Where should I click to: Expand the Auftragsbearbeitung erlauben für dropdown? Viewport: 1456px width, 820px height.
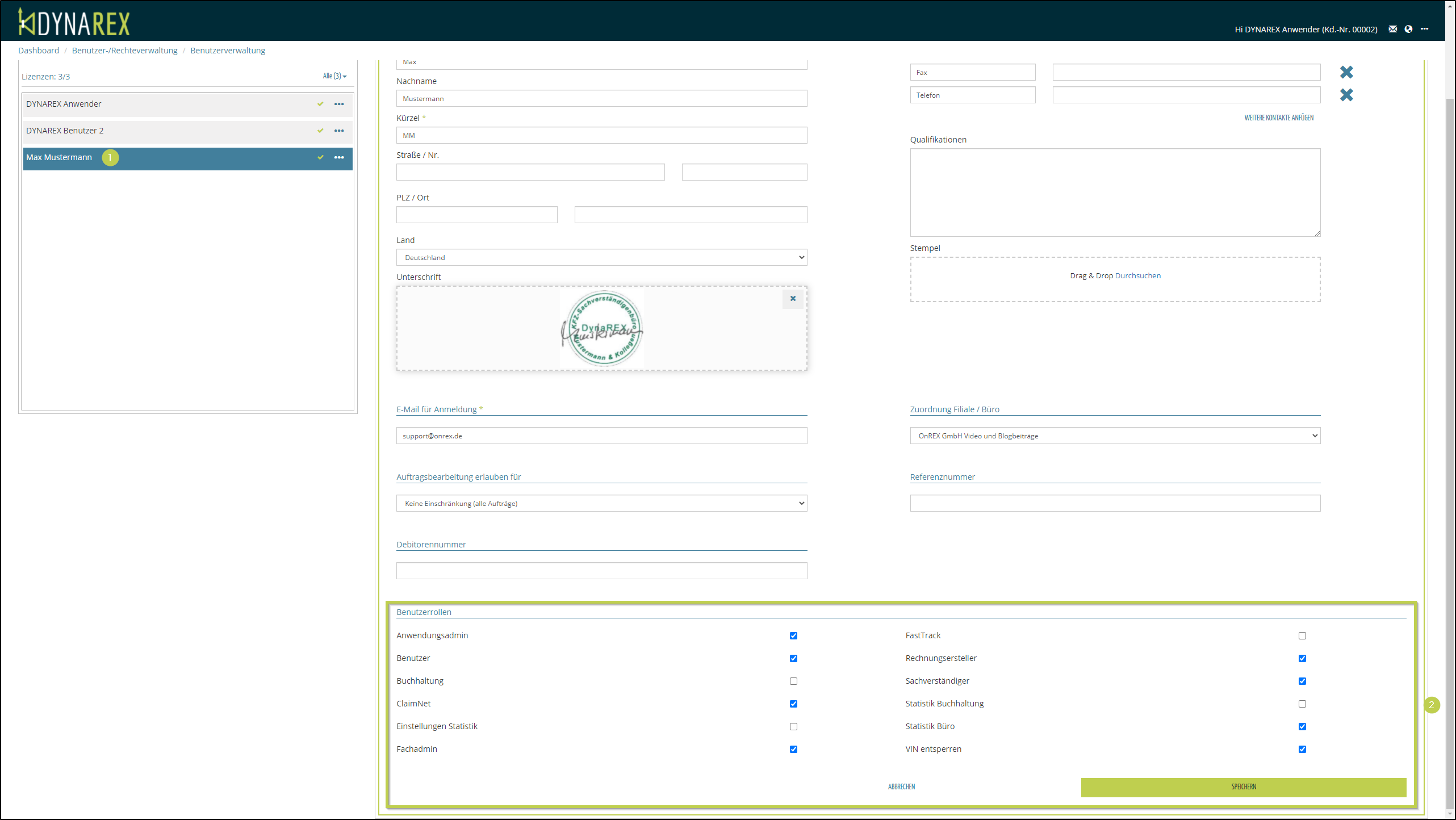coord(601,503)
